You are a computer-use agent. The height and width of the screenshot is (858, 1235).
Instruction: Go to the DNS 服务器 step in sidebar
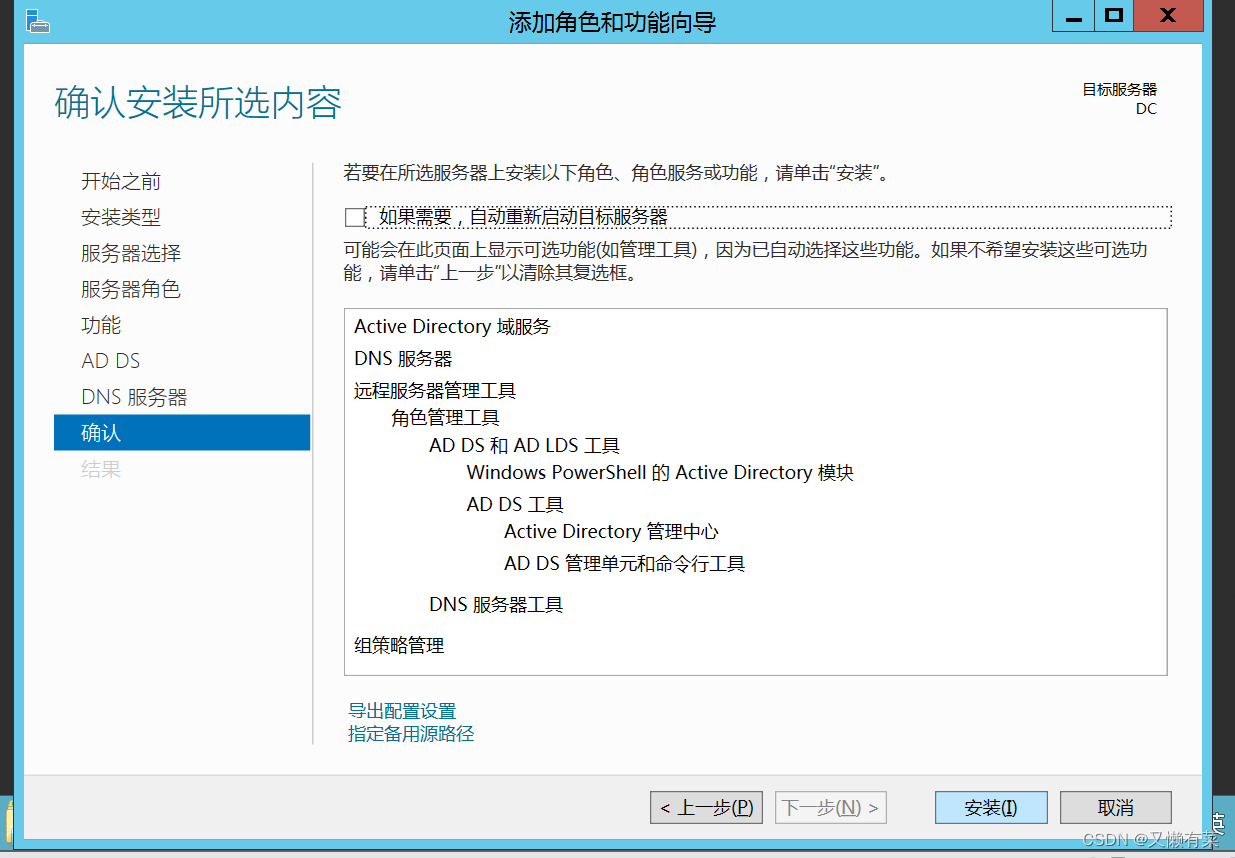134,397
